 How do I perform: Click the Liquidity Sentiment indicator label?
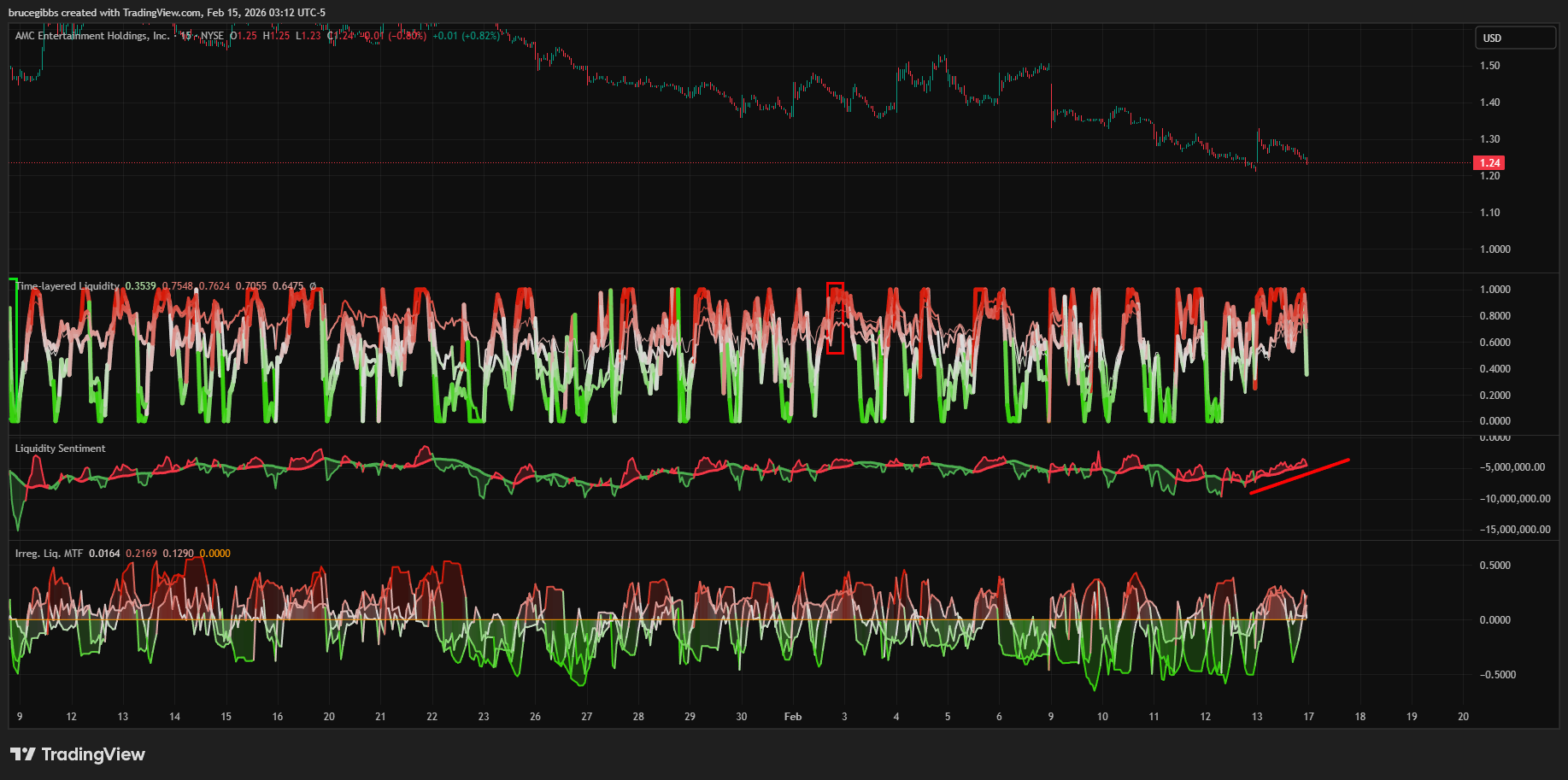(x=60, y=449)
